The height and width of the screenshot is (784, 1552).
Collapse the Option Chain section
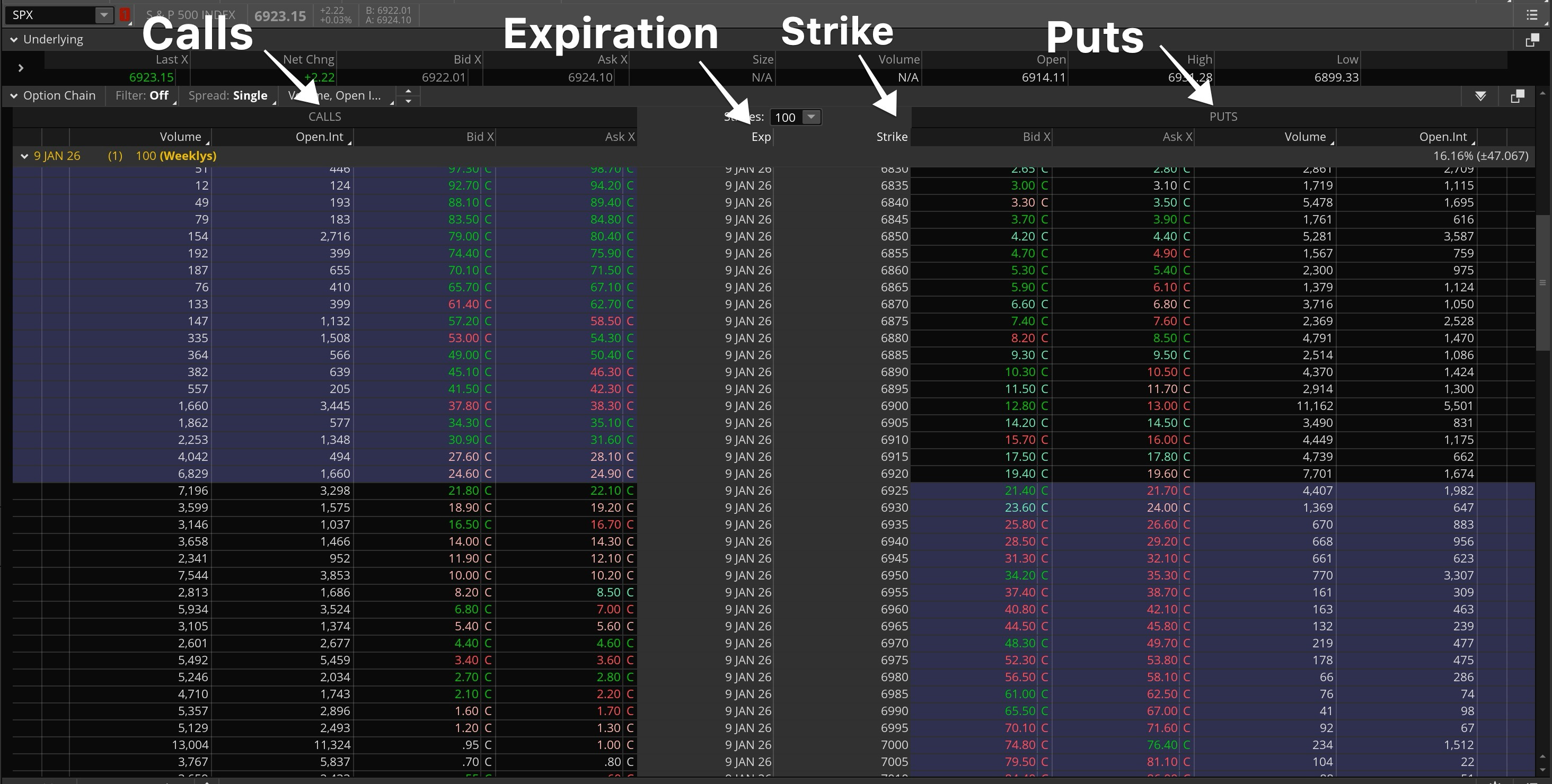(x=13, y=96)
